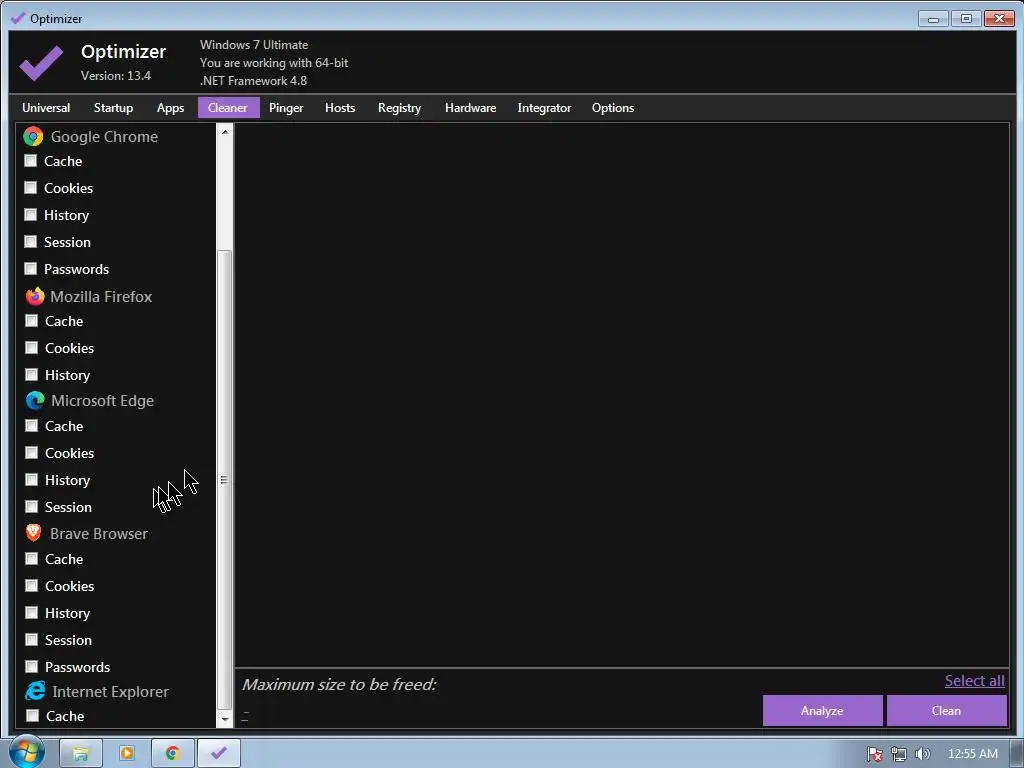Toggle Brave Browser Session checkbox
The height and width of the screenshot is (768, 1024).
tap(31, 639)
